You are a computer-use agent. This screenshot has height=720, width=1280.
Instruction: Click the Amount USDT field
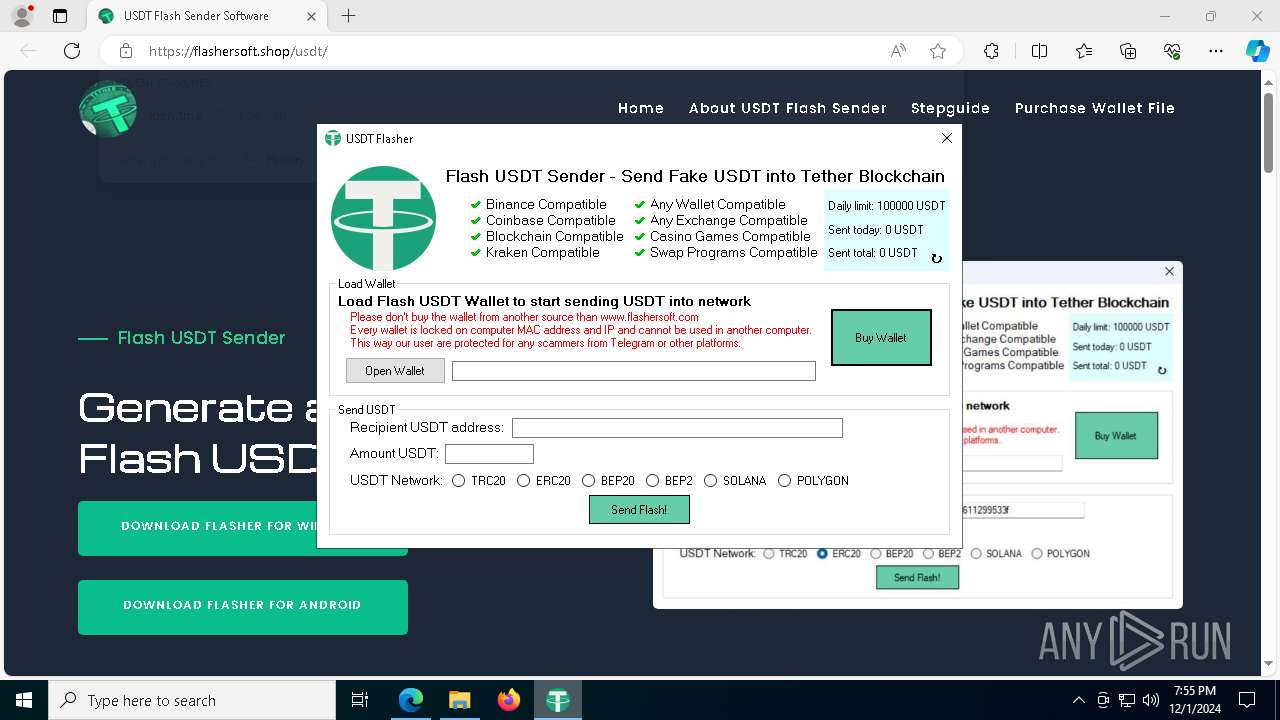(x=489, y=454)
